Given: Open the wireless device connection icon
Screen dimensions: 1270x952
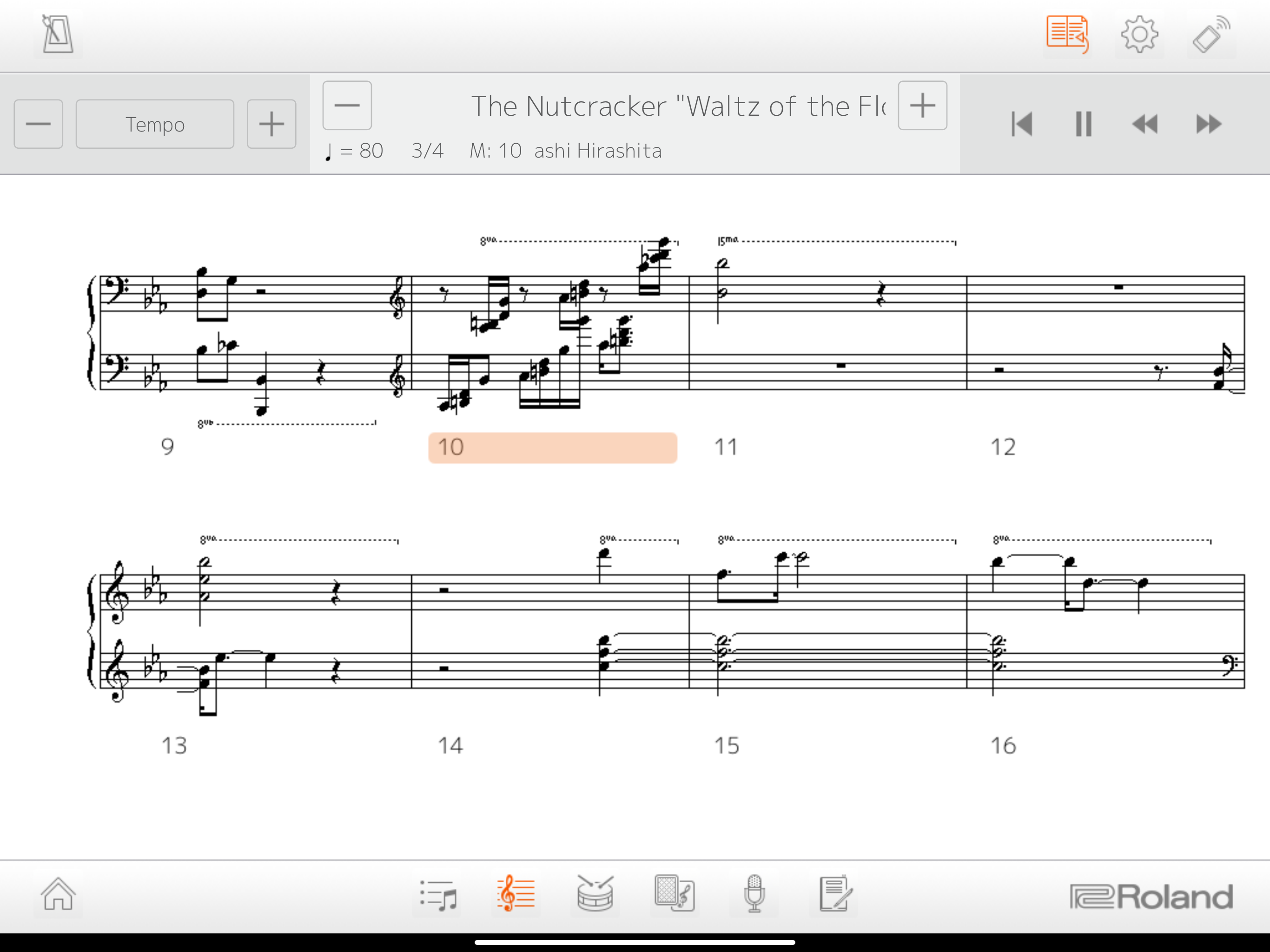Looking at the screenshot, I should coord(1211,34).
